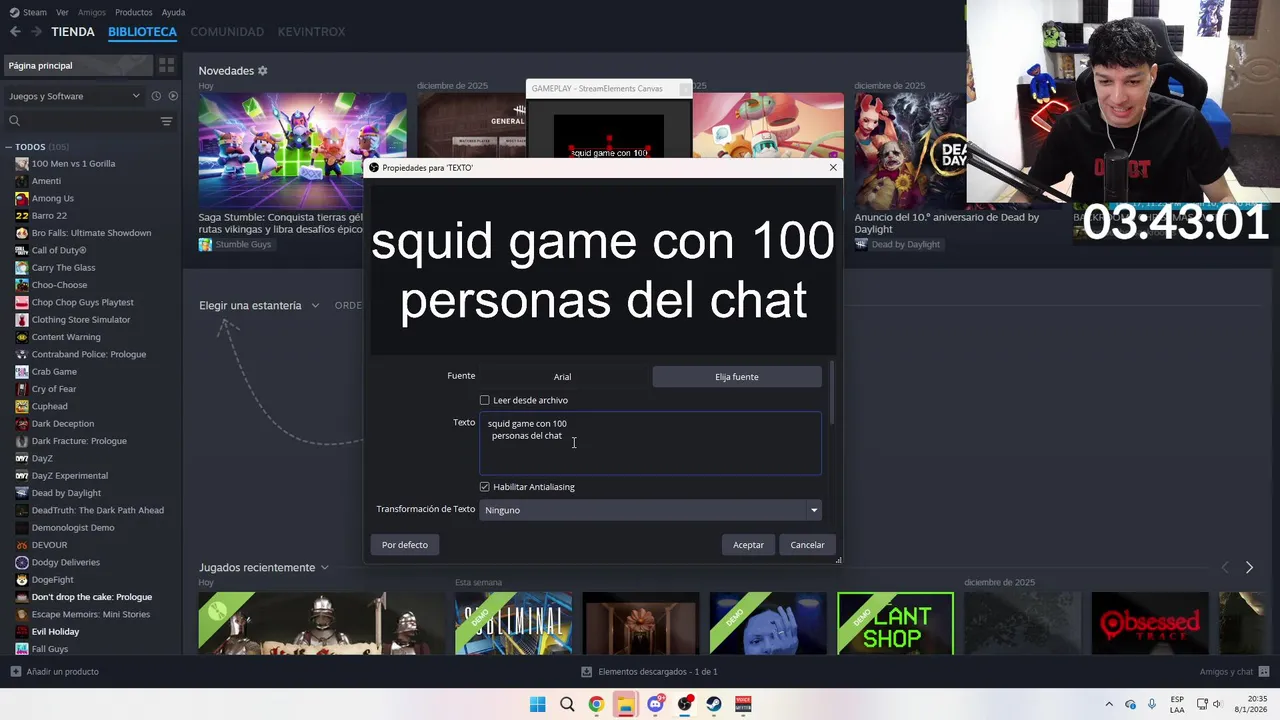The width and height of the screenshot is (1280, 720).
Task: Open Transformación de Texto dropdown
Action: pyautogui.click(x=650, y=510)
